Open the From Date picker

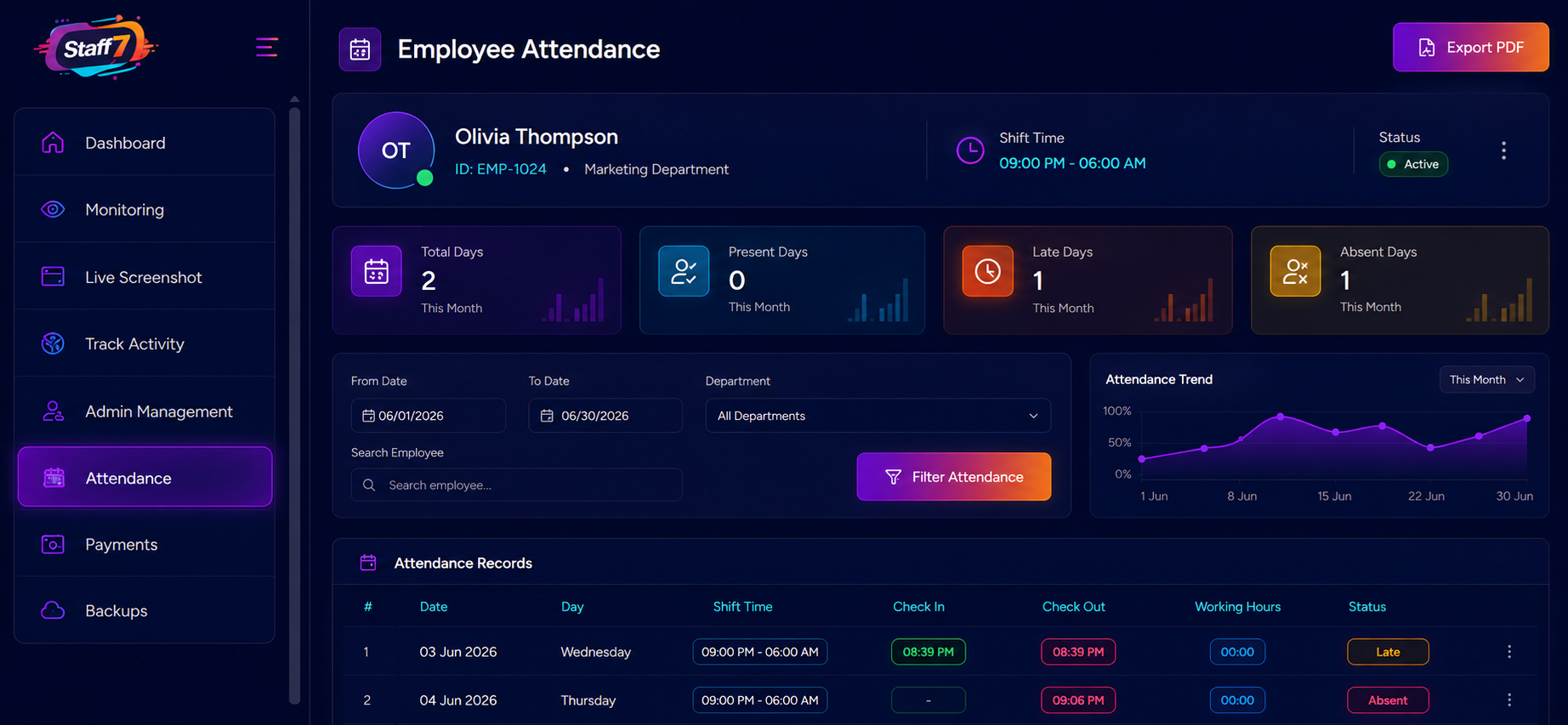[x=428, y=416]
